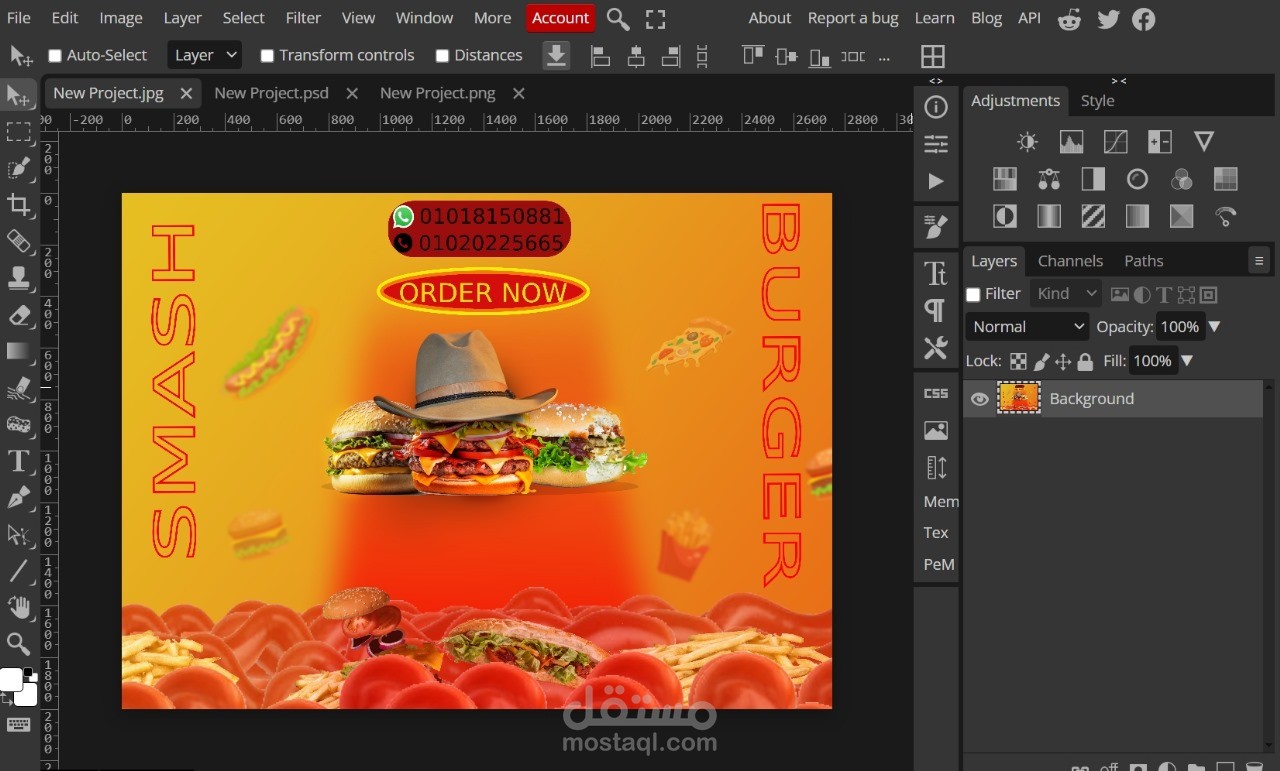Click the red Account button

coord(560,18)
